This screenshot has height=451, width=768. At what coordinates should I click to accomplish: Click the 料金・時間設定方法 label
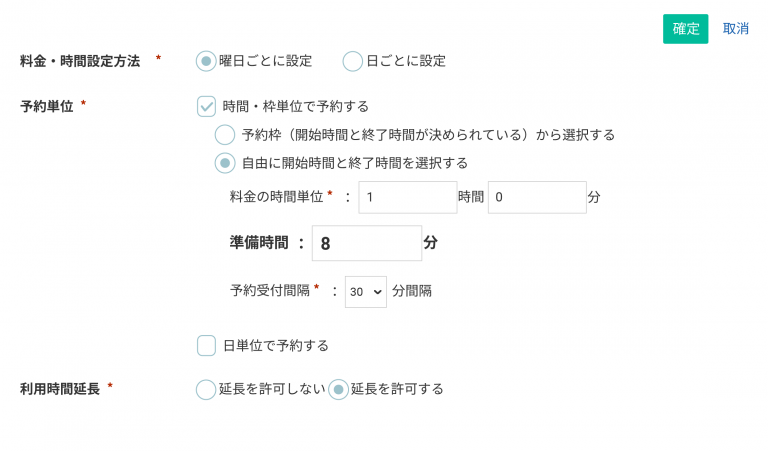[80, 61]
